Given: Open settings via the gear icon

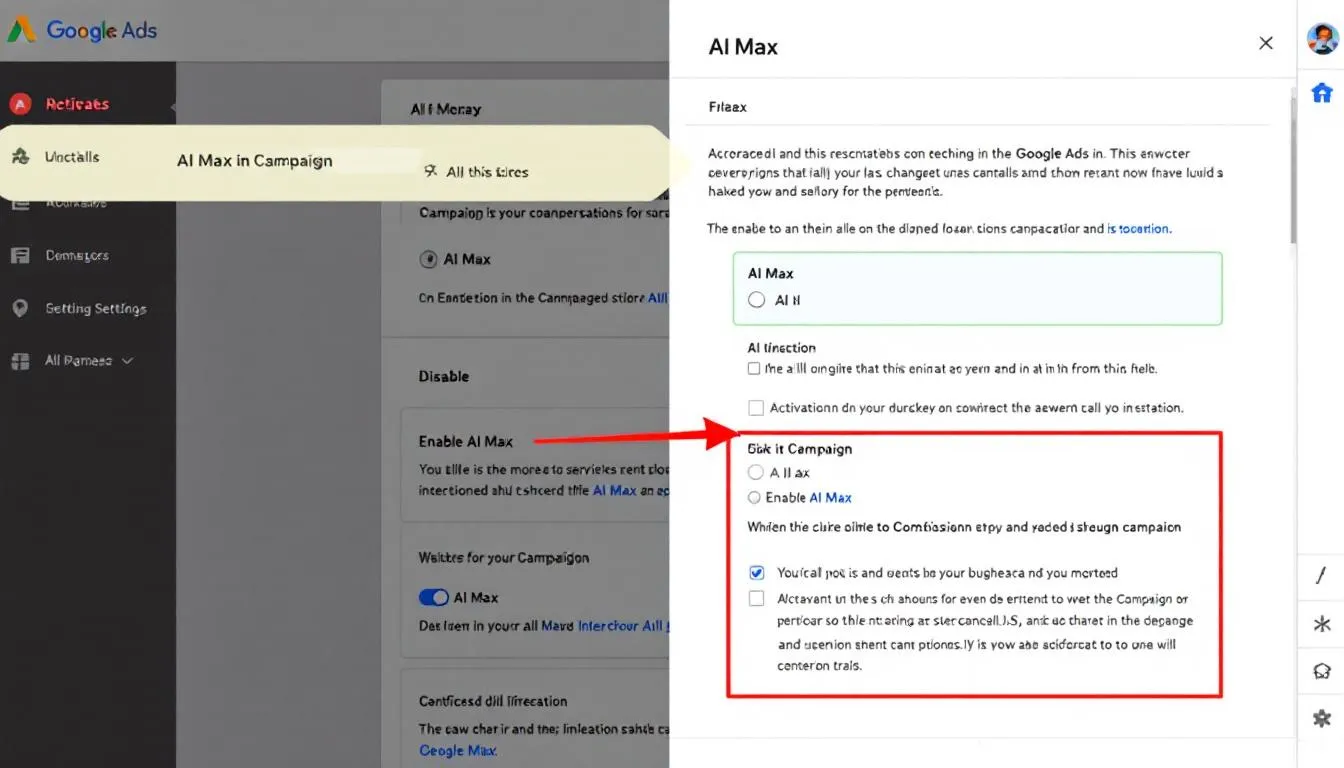Looking at the screenshot, I should tap(1321, 719).
